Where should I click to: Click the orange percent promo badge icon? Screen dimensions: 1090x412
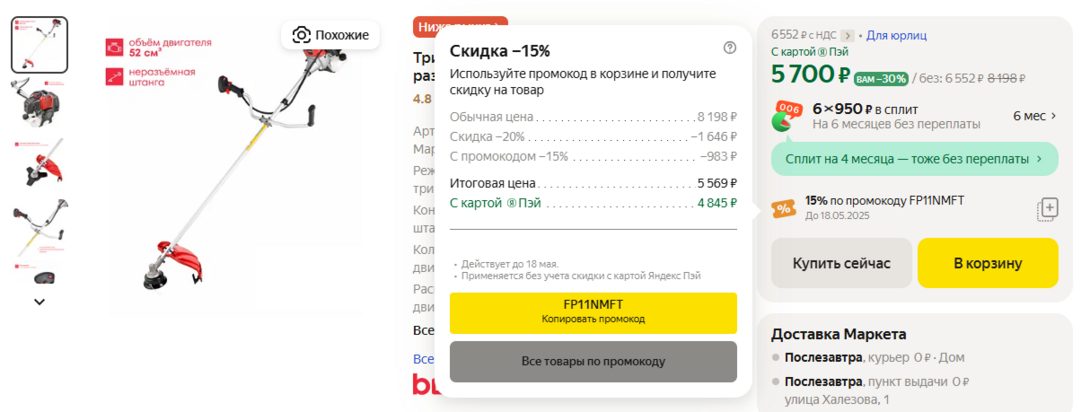(x=784, y=208)
